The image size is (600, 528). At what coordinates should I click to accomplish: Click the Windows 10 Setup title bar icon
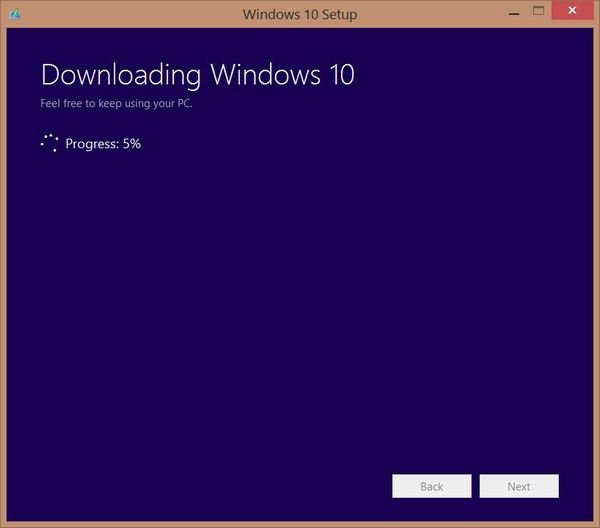15,15
